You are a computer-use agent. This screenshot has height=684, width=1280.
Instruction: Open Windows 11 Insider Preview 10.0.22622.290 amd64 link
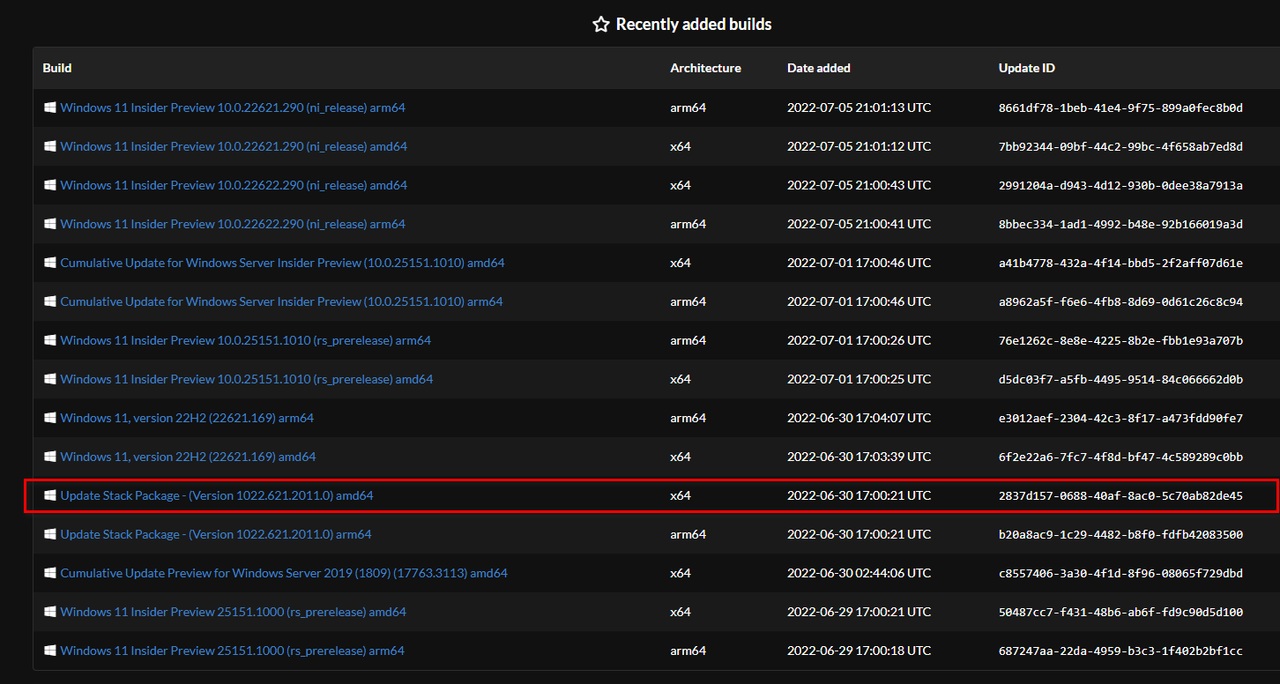point(234,185)
